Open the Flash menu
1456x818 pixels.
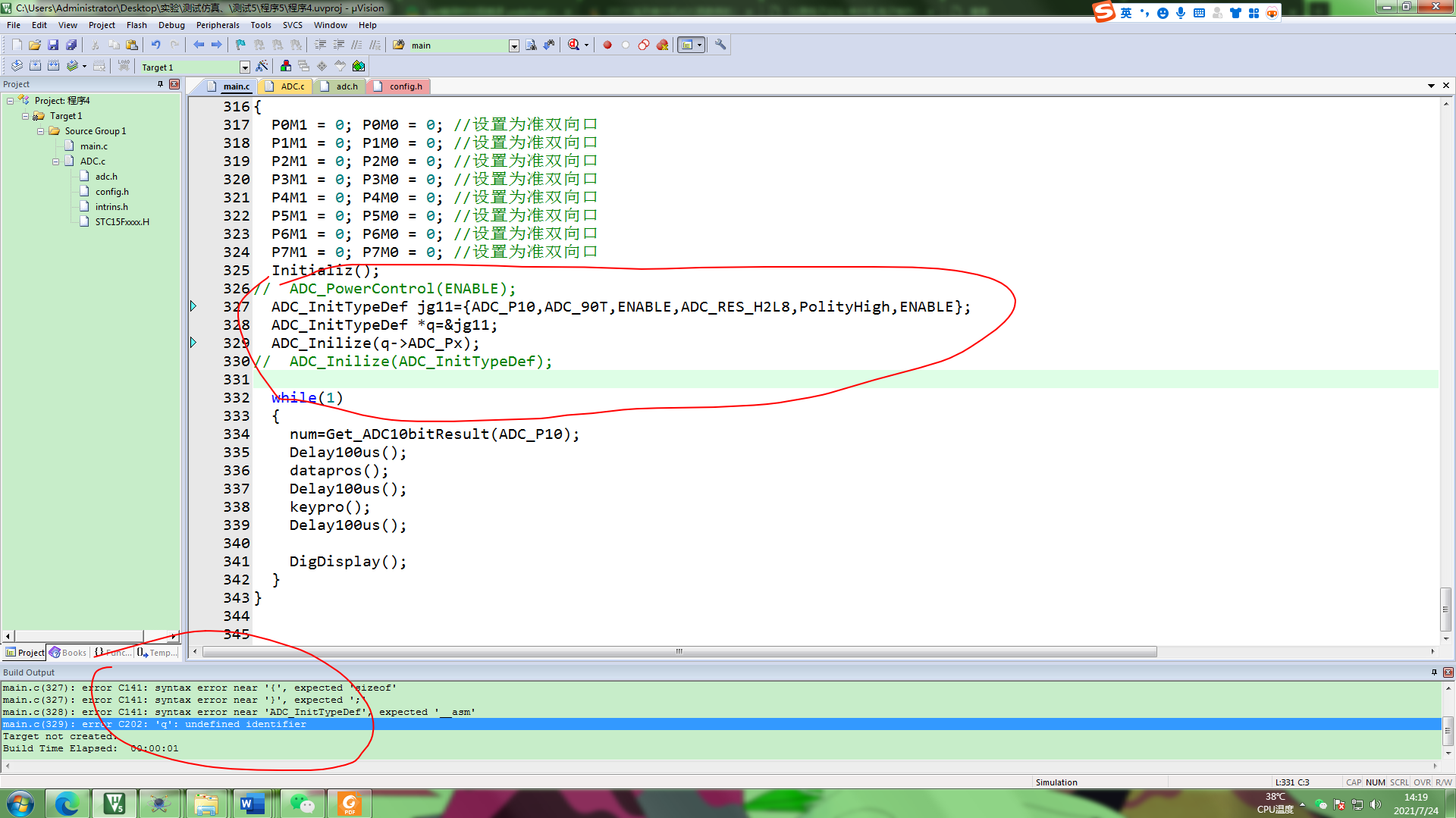pyautogui.click(x=136, y=25)
